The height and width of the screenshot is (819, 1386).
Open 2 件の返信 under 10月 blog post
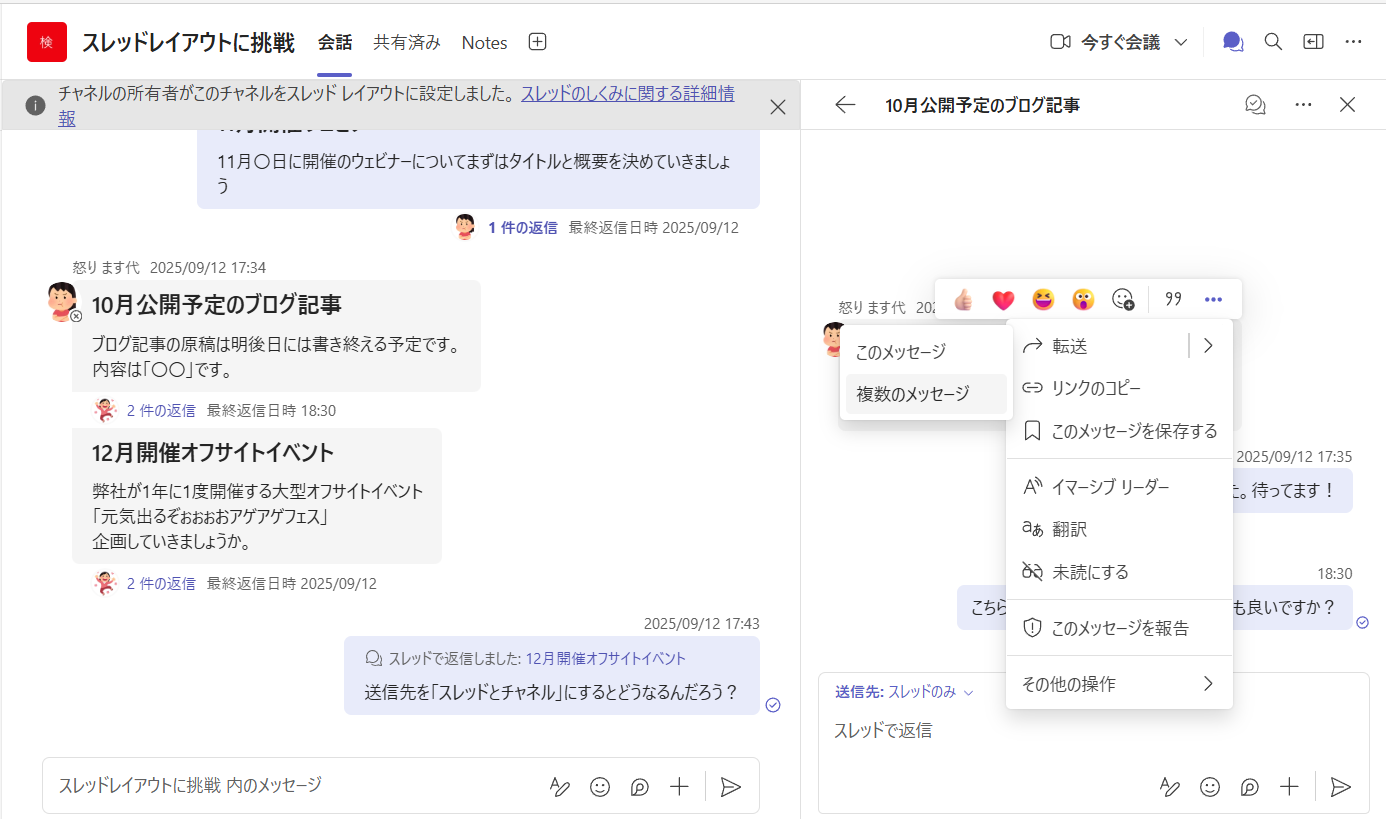pos(161,410)
